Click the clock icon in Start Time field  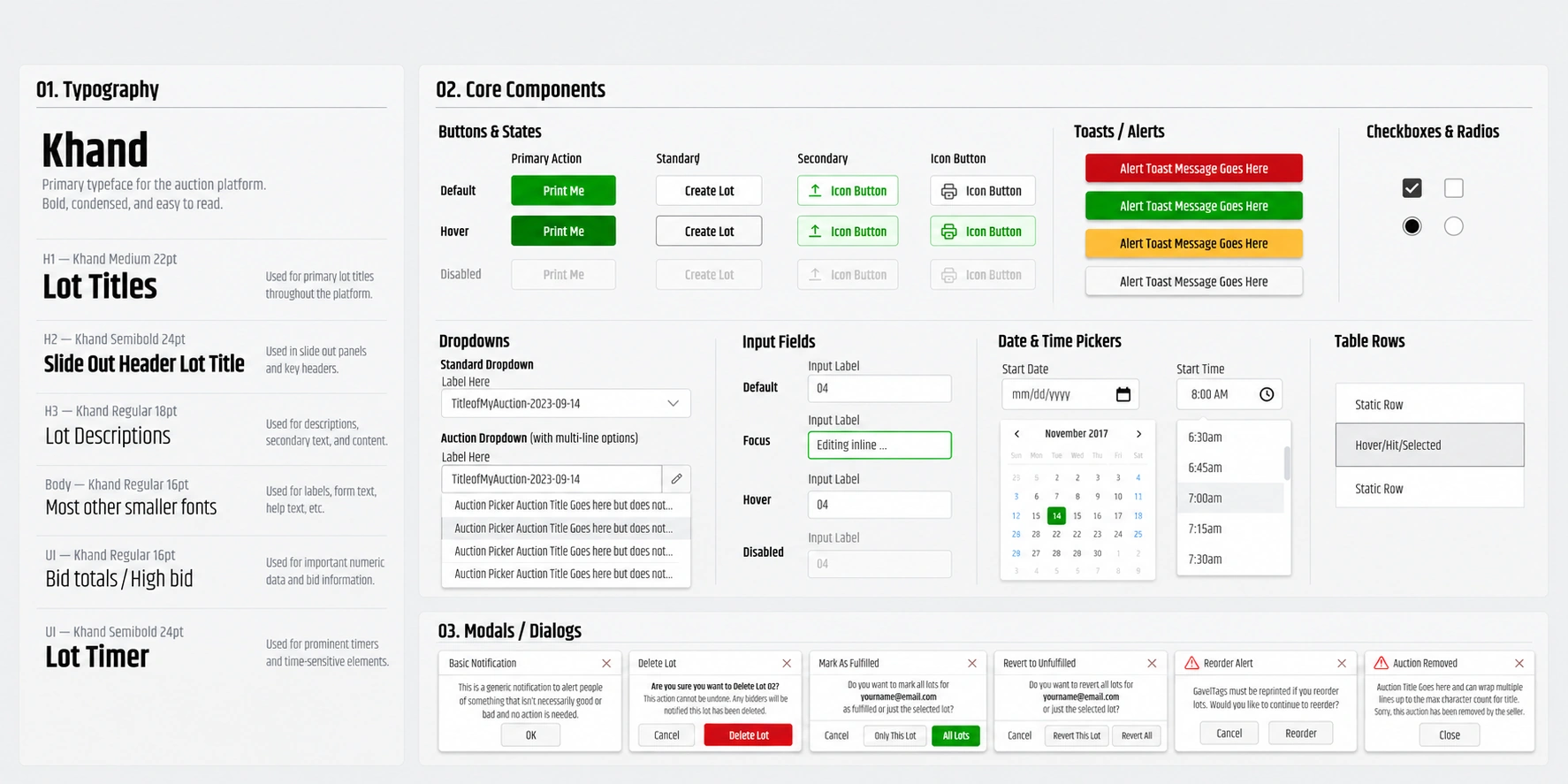[1266, 394]
